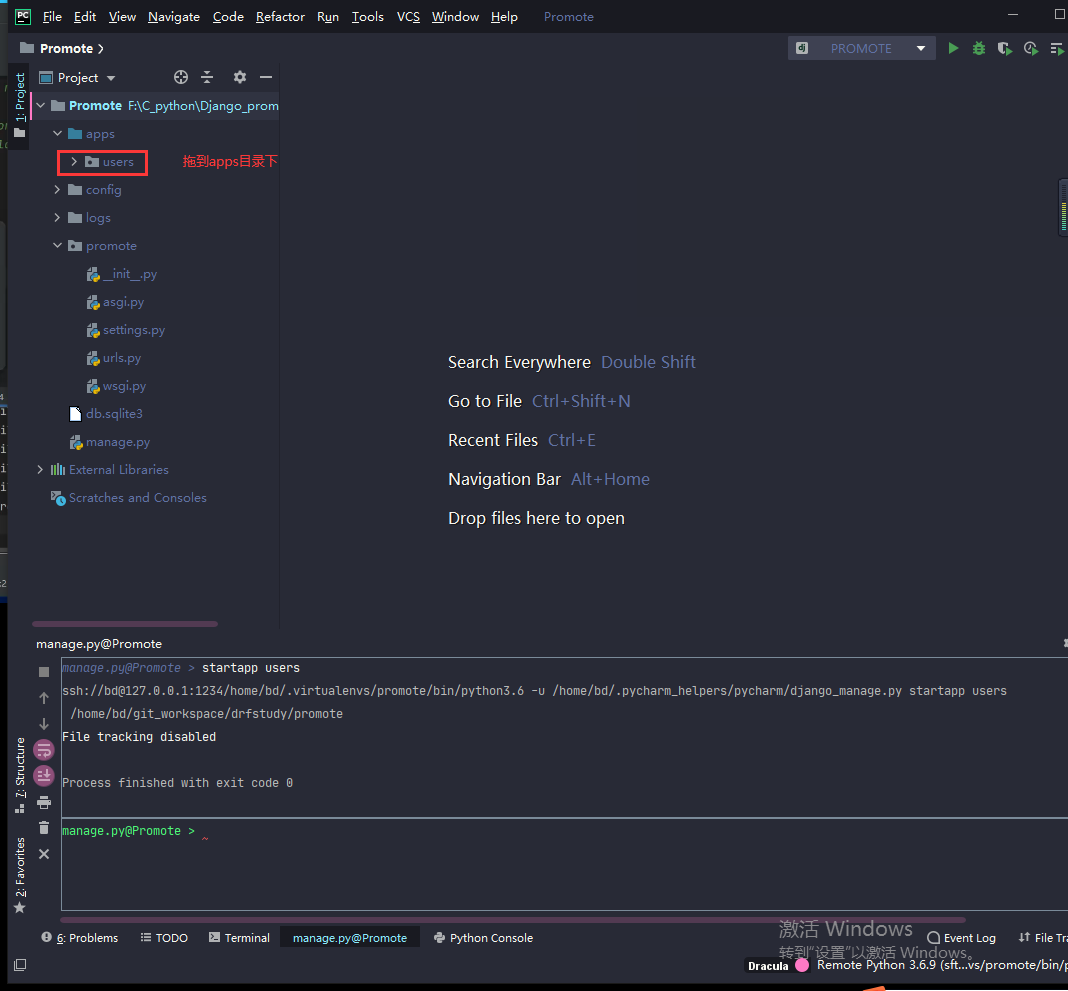Image resolution: width=1068 pixels, height=991 pixels.
Task: Click the down arrow in console toolbar
Action: point(44,723)
